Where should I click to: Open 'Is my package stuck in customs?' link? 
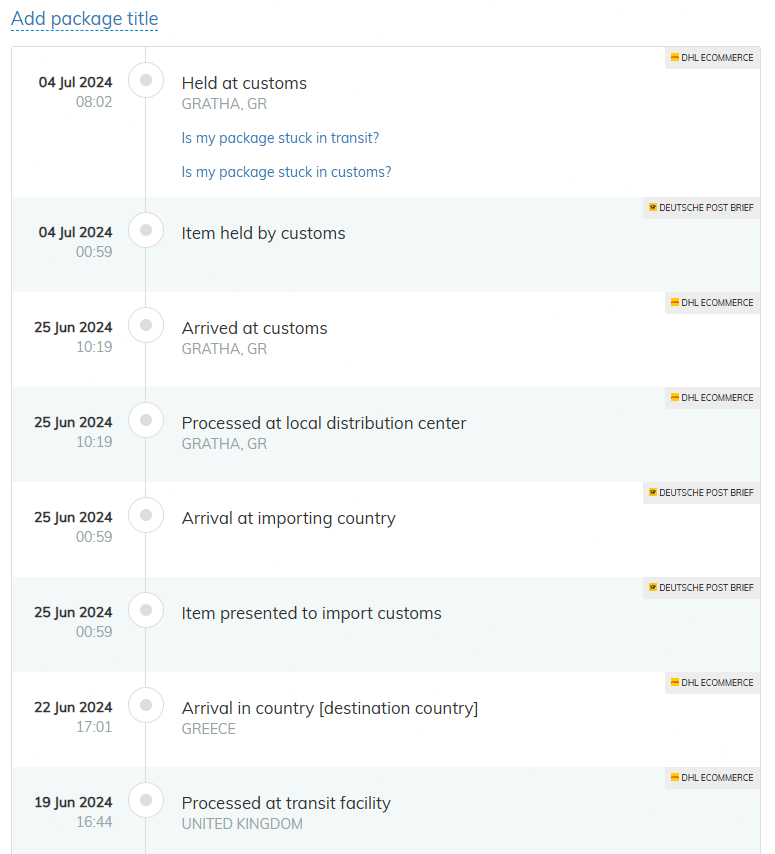(x=286, y=172)
